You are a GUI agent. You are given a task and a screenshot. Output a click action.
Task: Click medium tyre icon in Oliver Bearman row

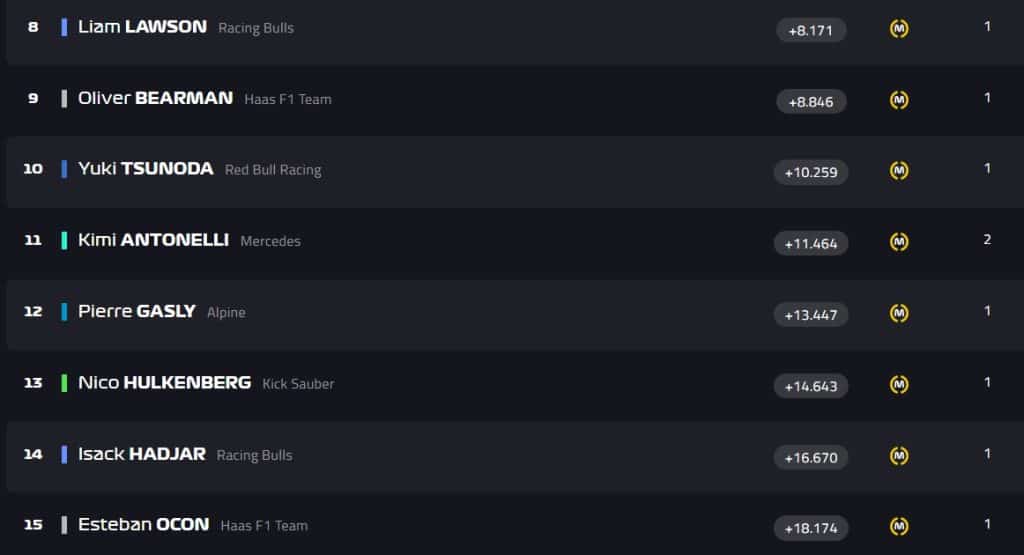tap(899, 100)
